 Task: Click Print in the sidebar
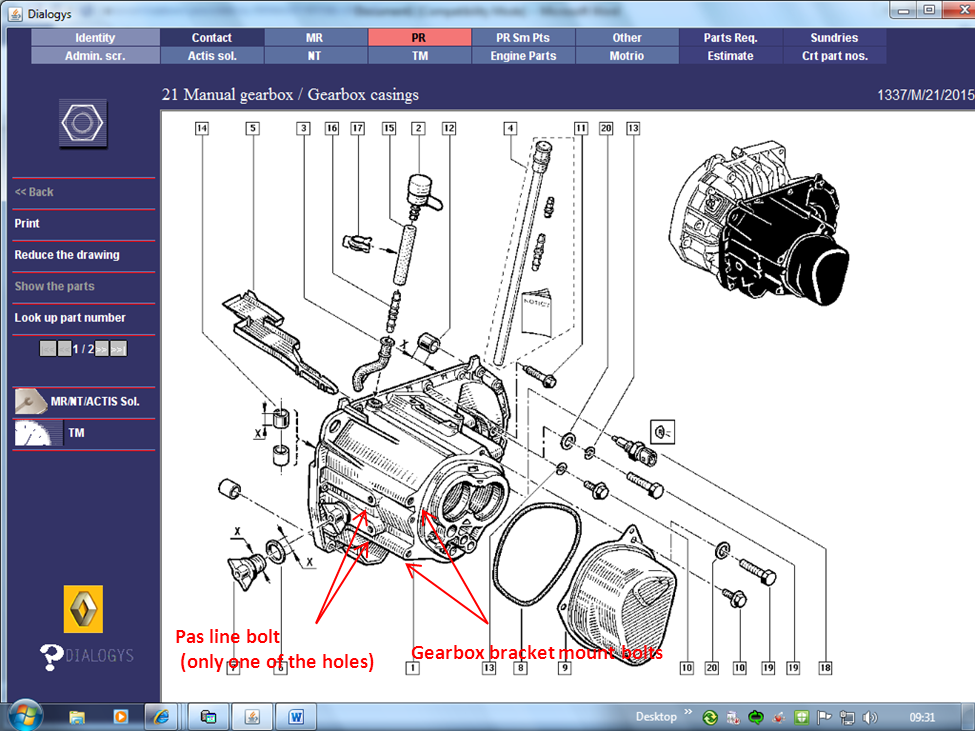click(27, 224)
